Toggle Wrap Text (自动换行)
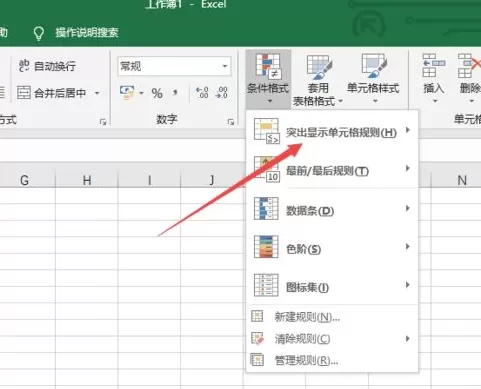Image resolution: width=481 pixels, height=389 pixels. point(47,66)
